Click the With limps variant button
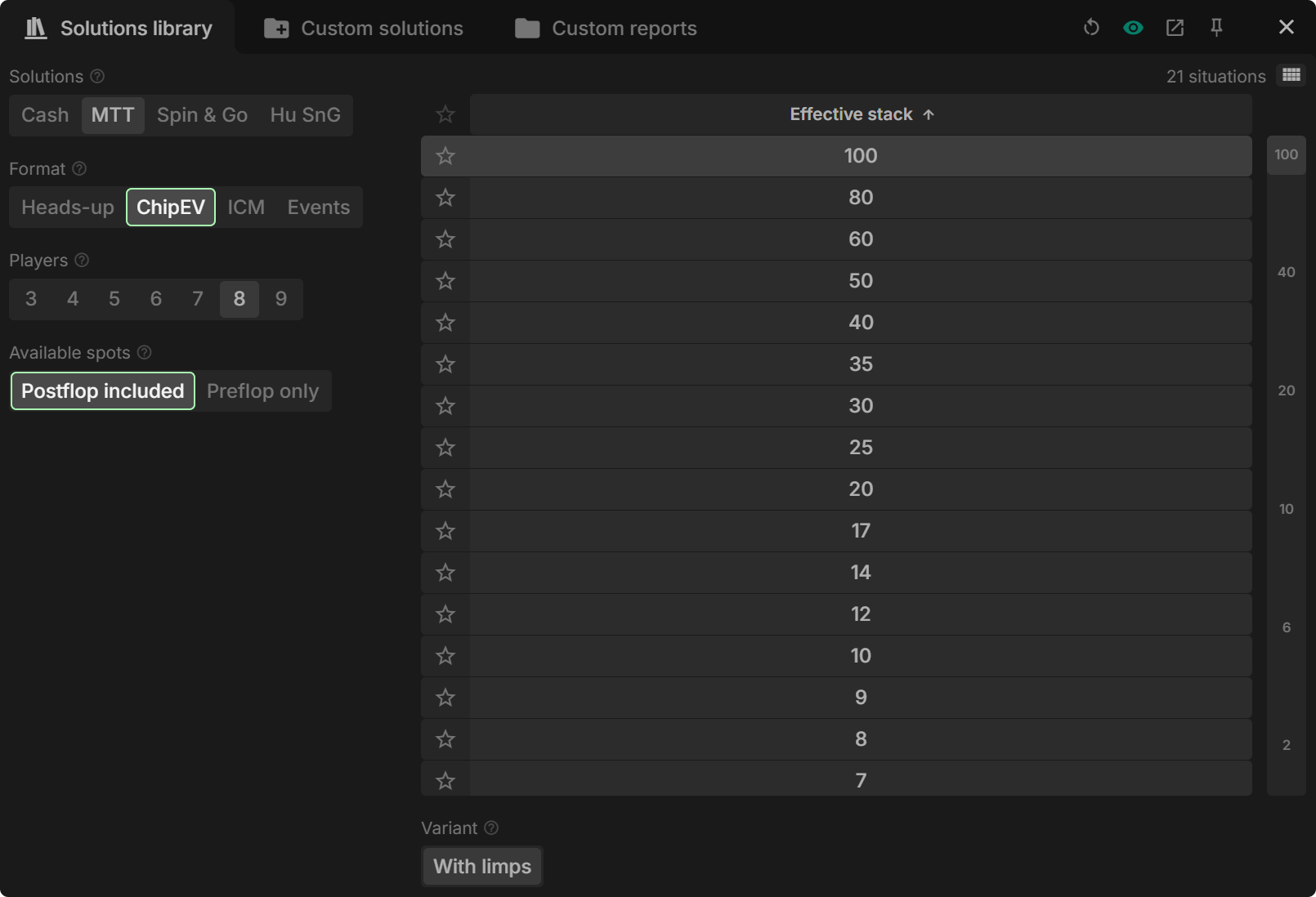This screenshot has width=1316, height=897. click(482, 867)
